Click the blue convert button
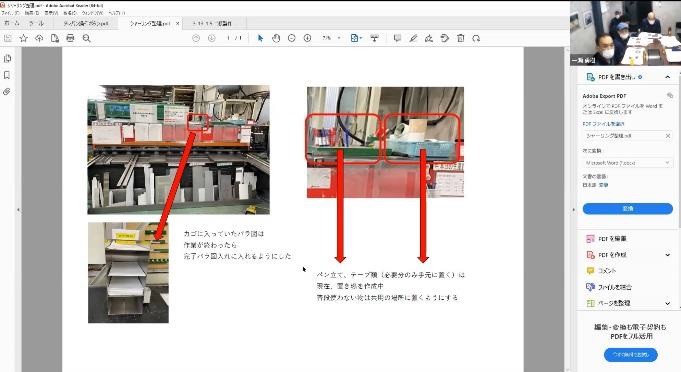The height and width of the screenshot is (372, 681). pos(628,209)
